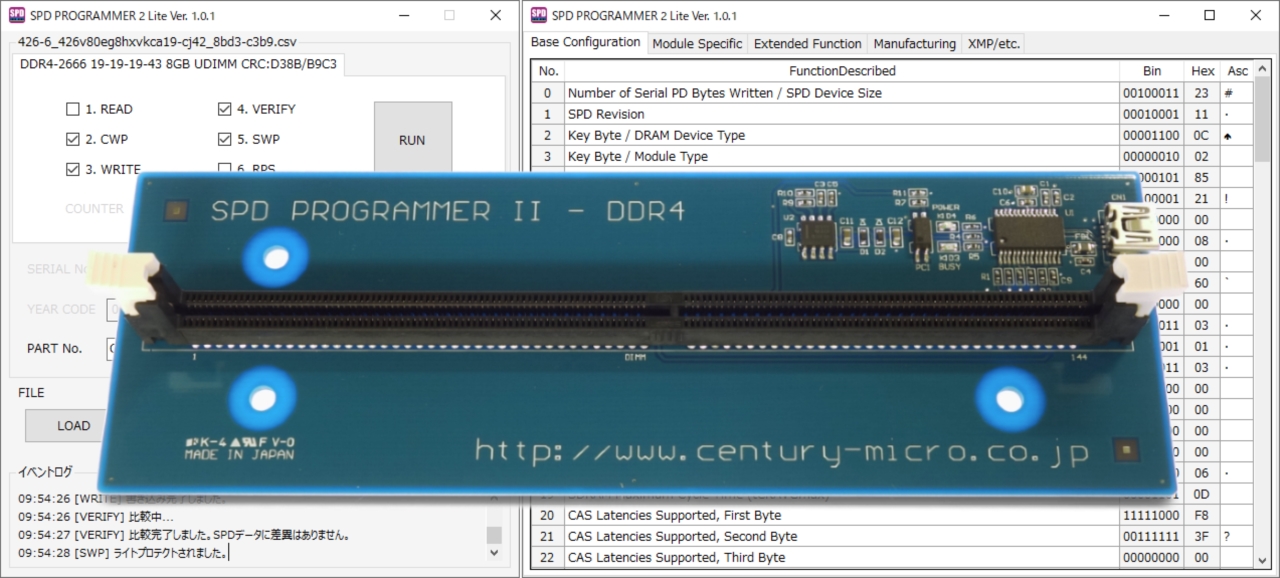This screenshot has width=1280, height=578.
Task: Click the FunctionDescribed column header
Action: [x=842, y=71]
